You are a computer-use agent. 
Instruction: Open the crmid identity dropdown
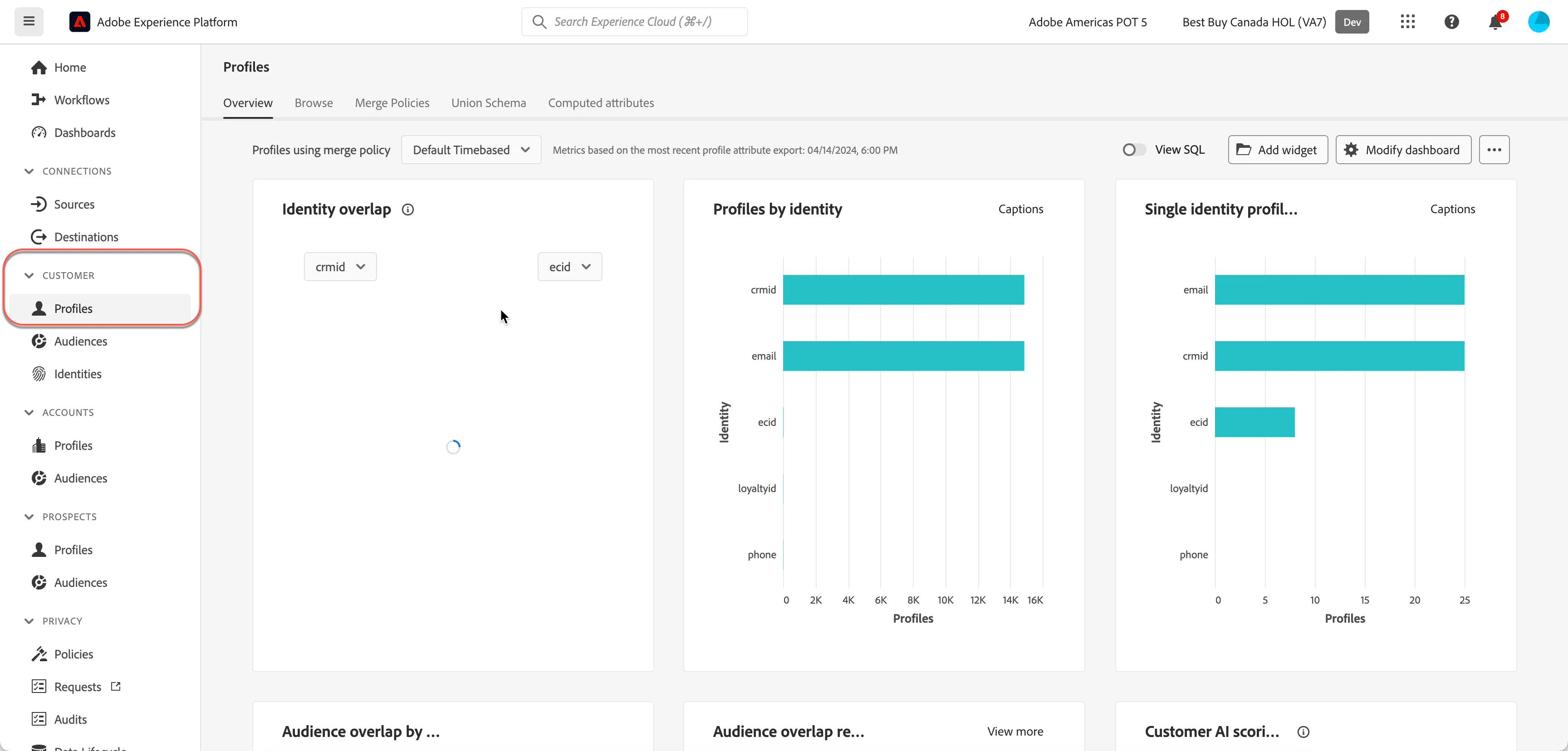(340, 267)
